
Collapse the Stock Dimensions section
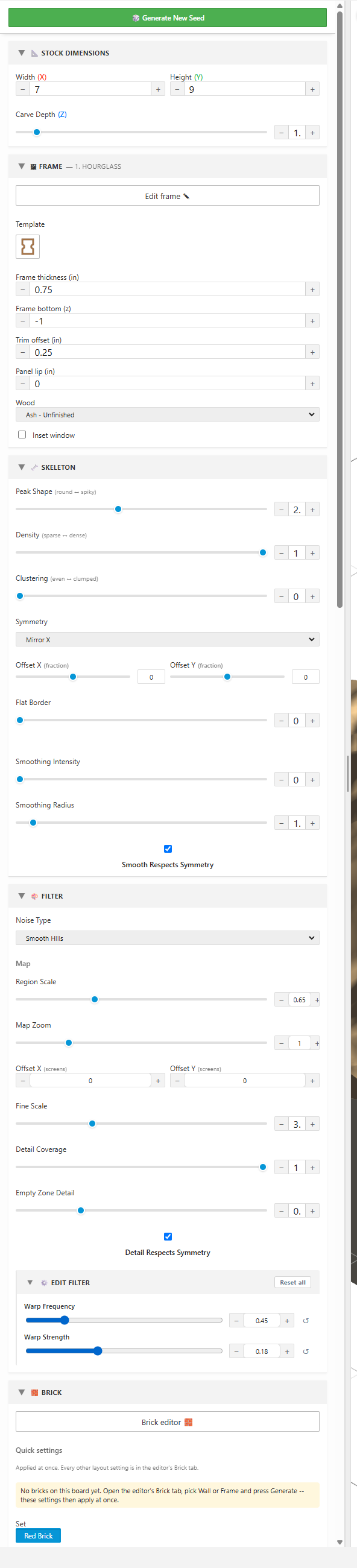[x=21, y=53]
